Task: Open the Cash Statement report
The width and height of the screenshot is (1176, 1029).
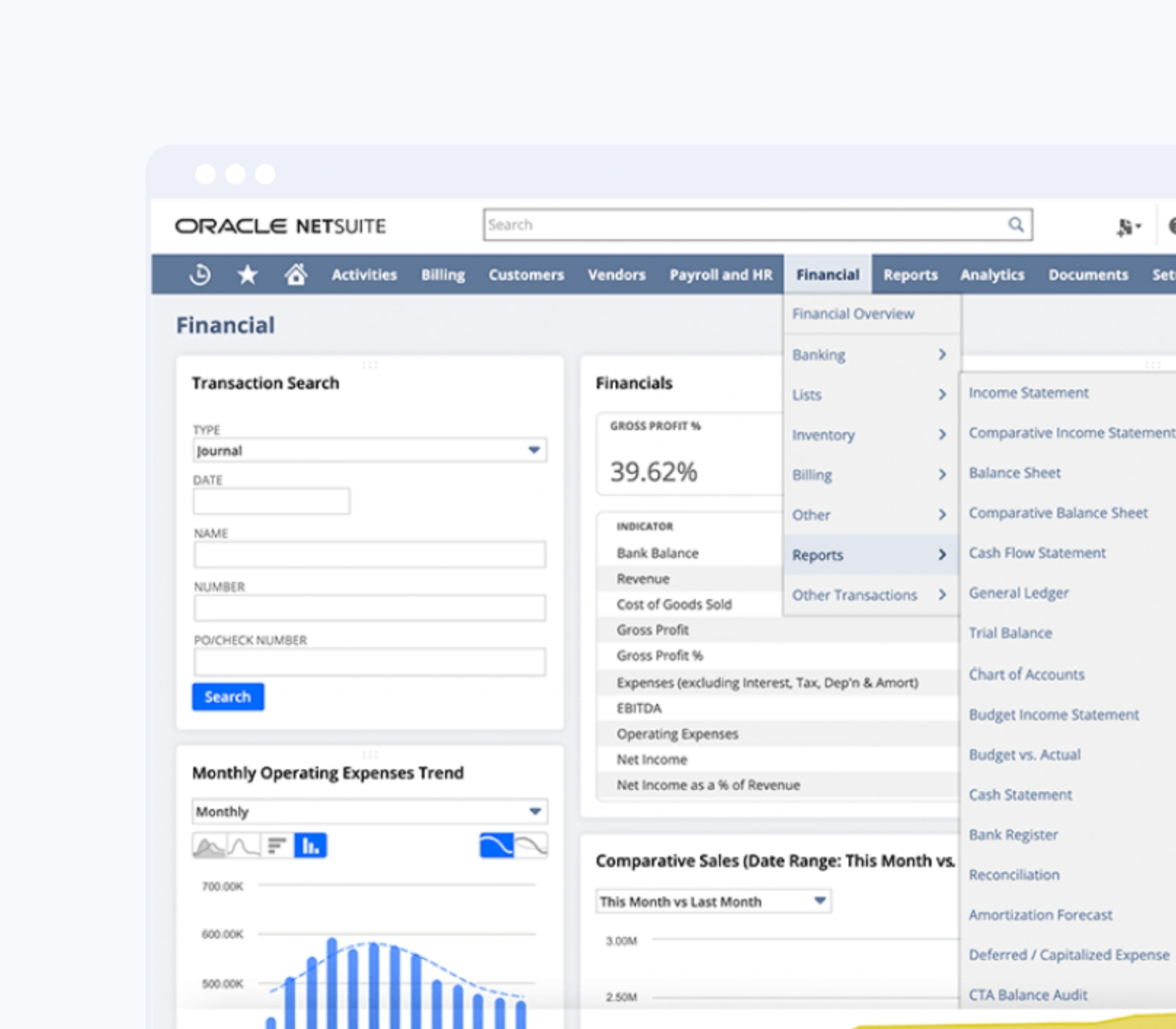Action: (1020, 795)
